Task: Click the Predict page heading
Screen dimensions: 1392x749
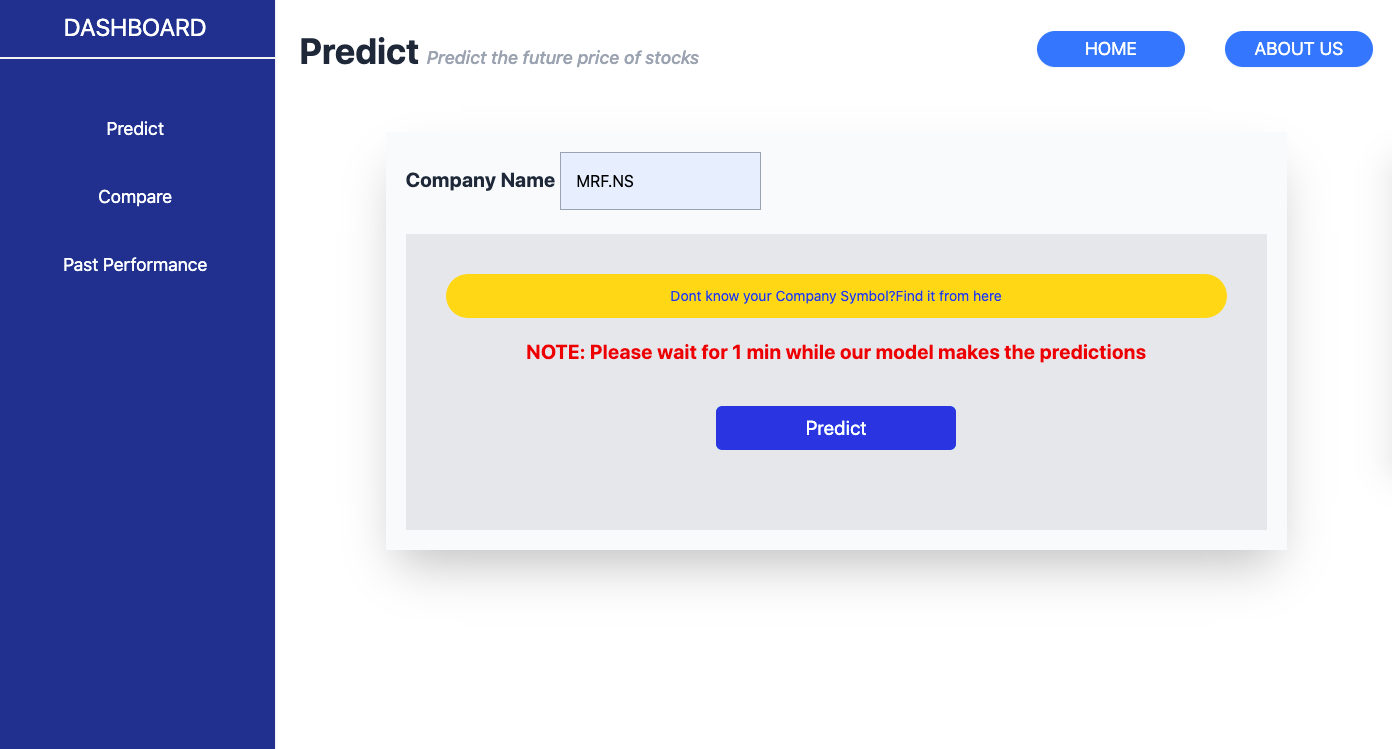Action: pos(359,51)
